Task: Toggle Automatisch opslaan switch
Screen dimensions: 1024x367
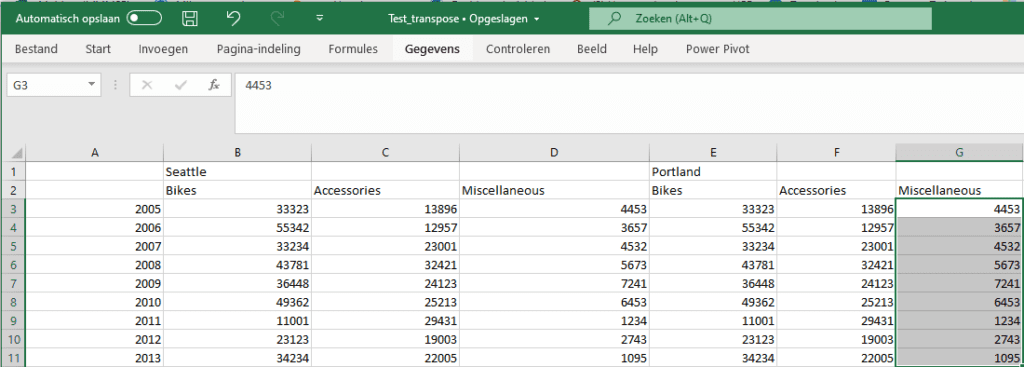Action: 144,18
